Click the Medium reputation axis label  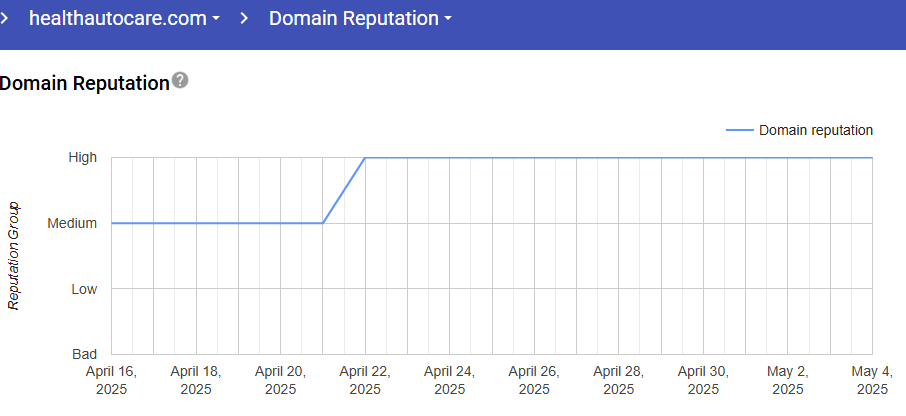(72, 223)
